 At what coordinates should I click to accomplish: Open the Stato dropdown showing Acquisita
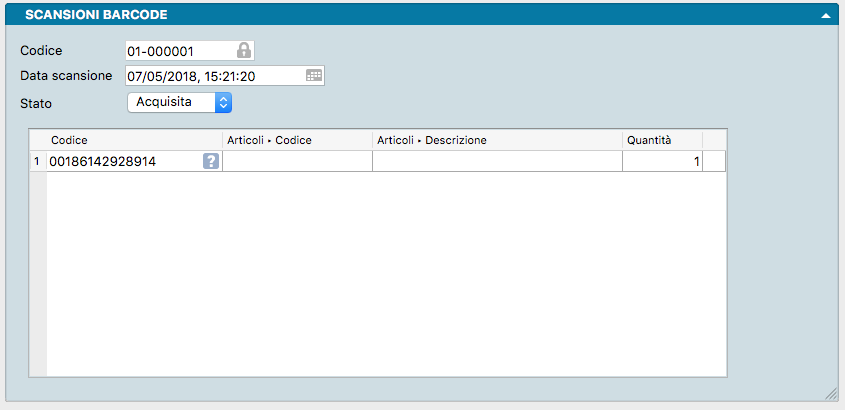coord(180,102)
